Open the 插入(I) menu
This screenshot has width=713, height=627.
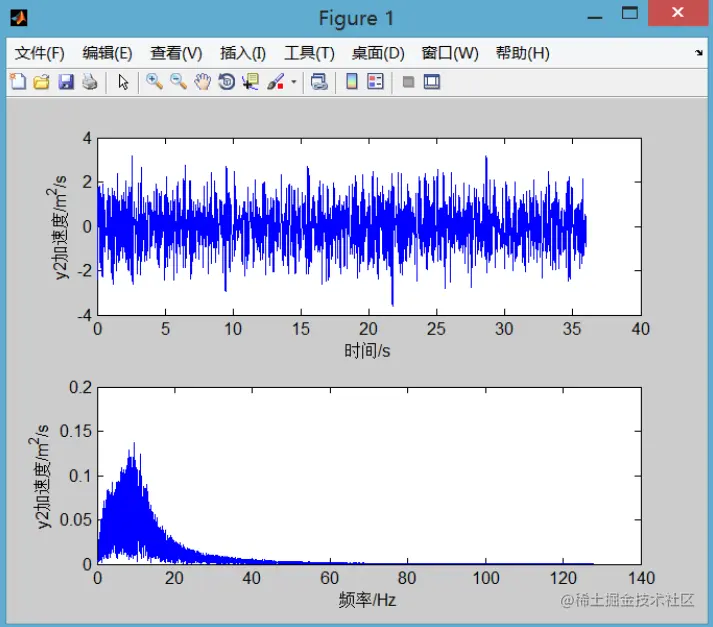pos(243,53)
